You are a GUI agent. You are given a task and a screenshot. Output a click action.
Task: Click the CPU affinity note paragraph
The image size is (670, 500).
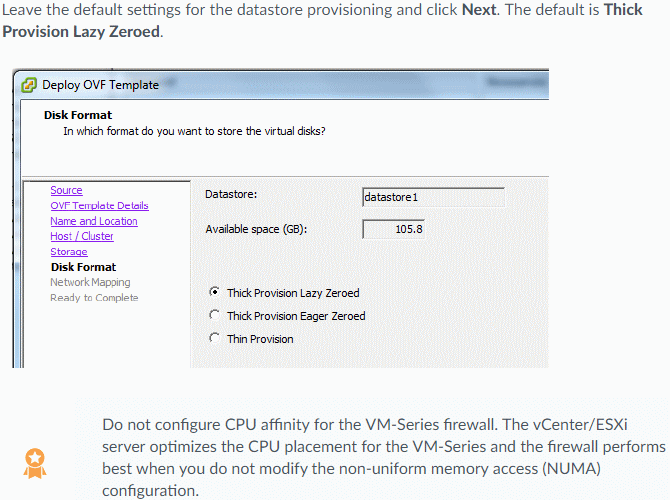pyautogui.click(x=384, y=457)
